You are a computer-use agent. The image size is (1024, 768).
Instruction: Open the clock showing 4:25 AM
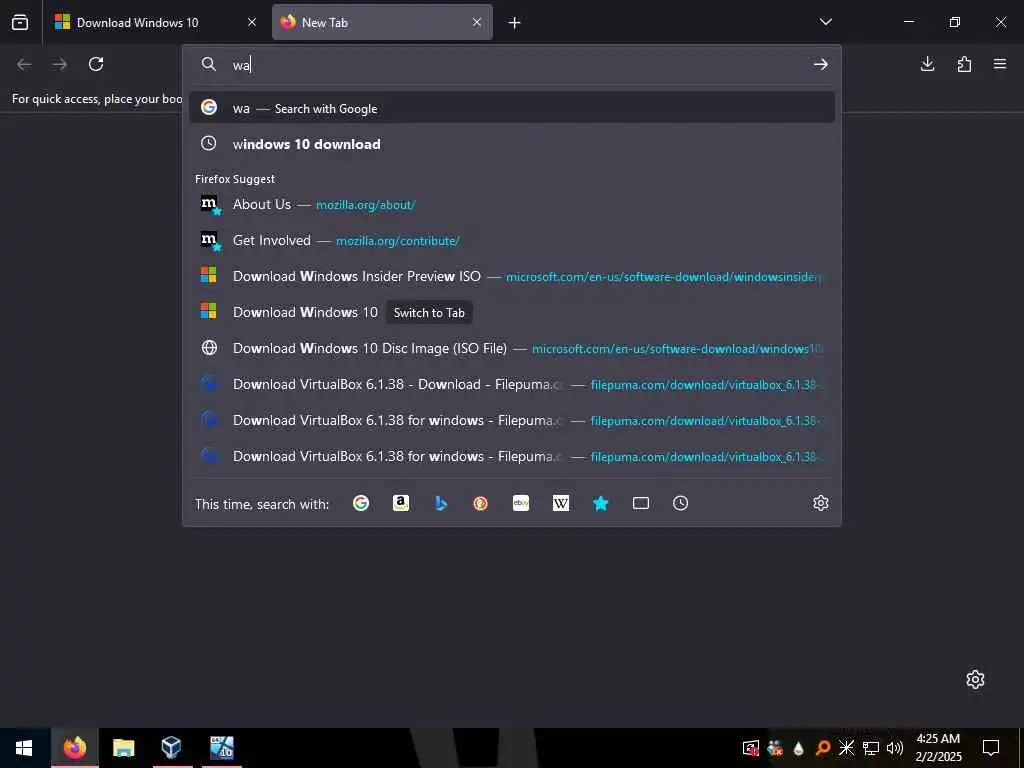tap(938, 748)
